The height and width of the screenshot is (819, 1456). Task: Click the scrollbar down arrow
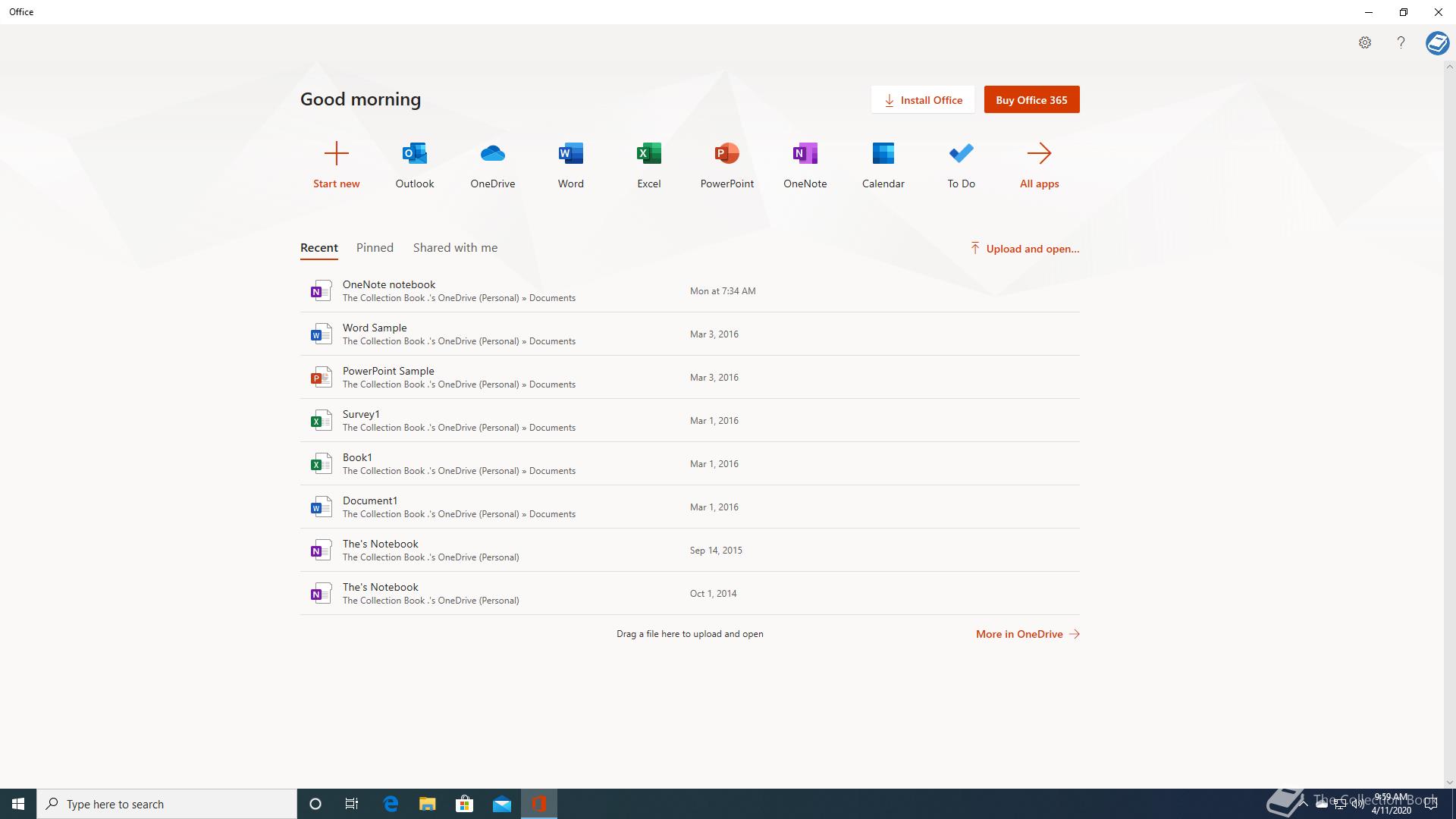pos(1449,783)
